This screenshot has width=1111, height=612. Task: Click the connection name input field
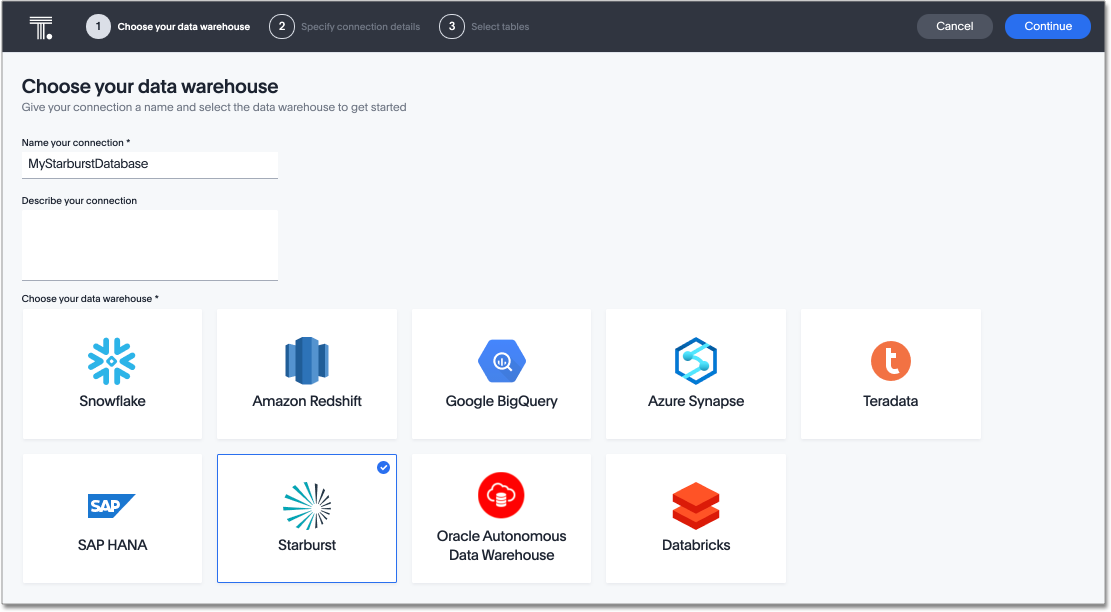click(150, 164)
